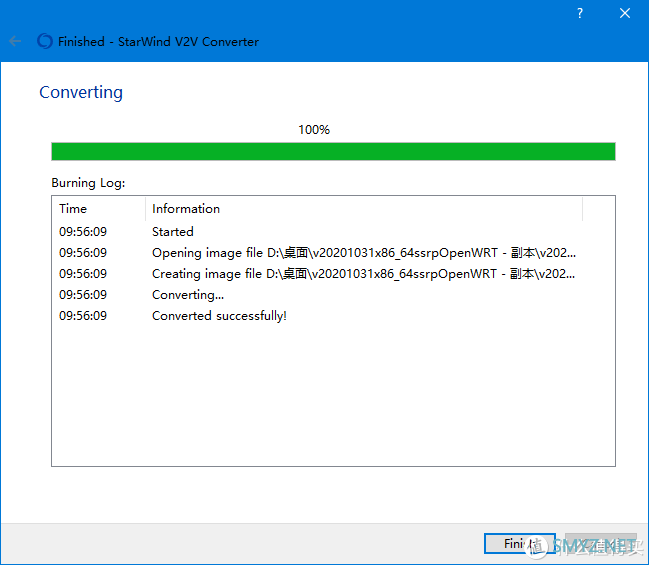
Task: Click the window title "Finished - StarWind V2V Converter"
Action: click(x=158, y=41)
